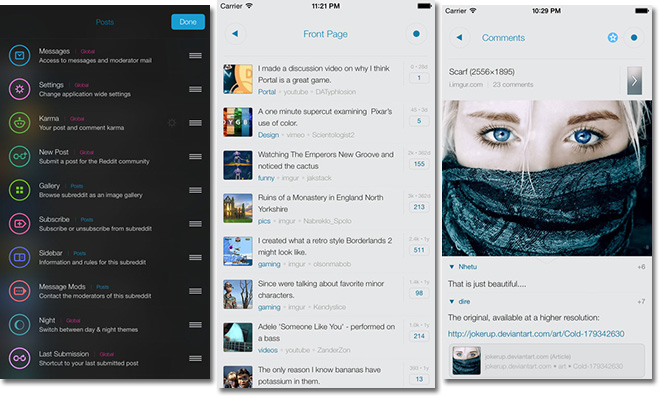This screenshot has width=660, height=396.
Task: Open the deviantart article preview card
Action: pos(547,361)
